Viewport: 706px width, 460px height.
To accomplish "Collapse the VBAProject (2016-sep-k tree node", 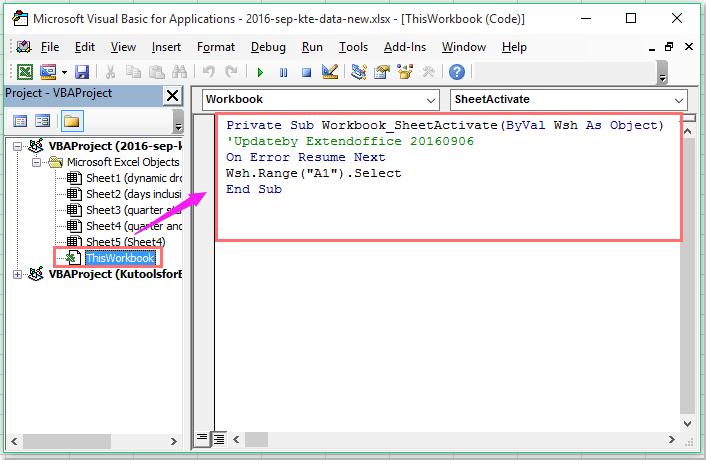I will (x=17, y=146).
